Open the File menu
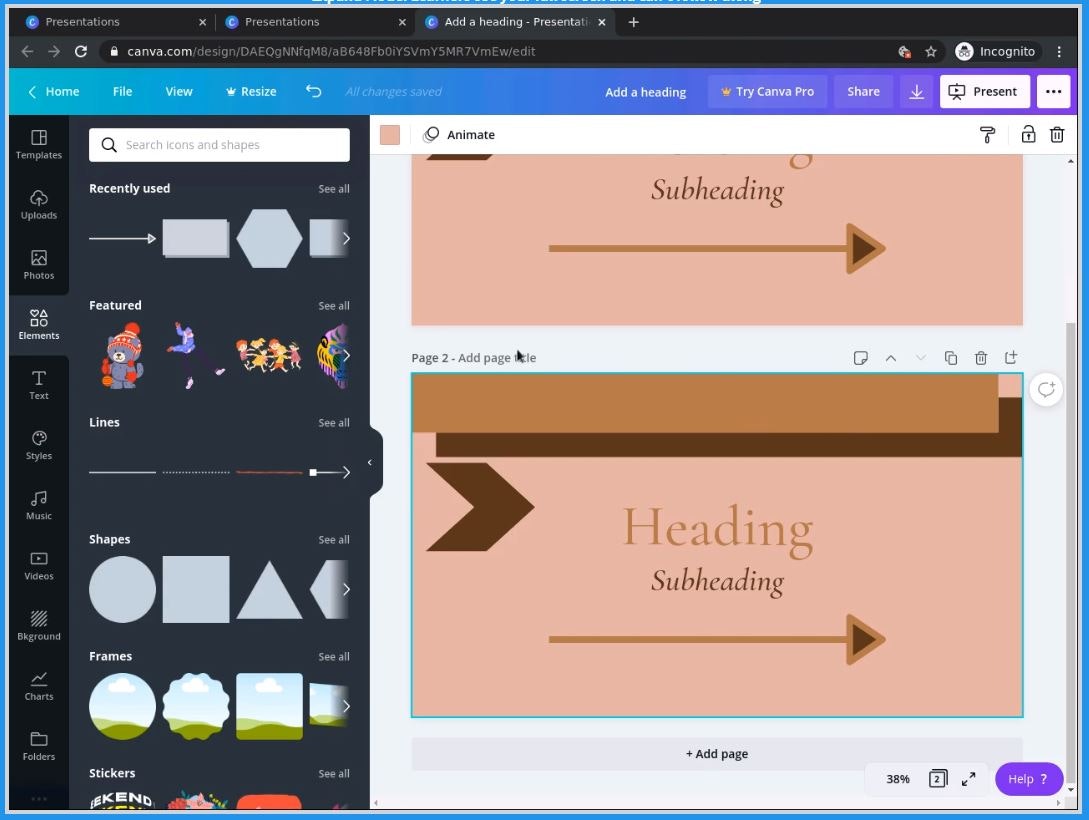This screenshot has height=820, width=1089. click(122, 92)
